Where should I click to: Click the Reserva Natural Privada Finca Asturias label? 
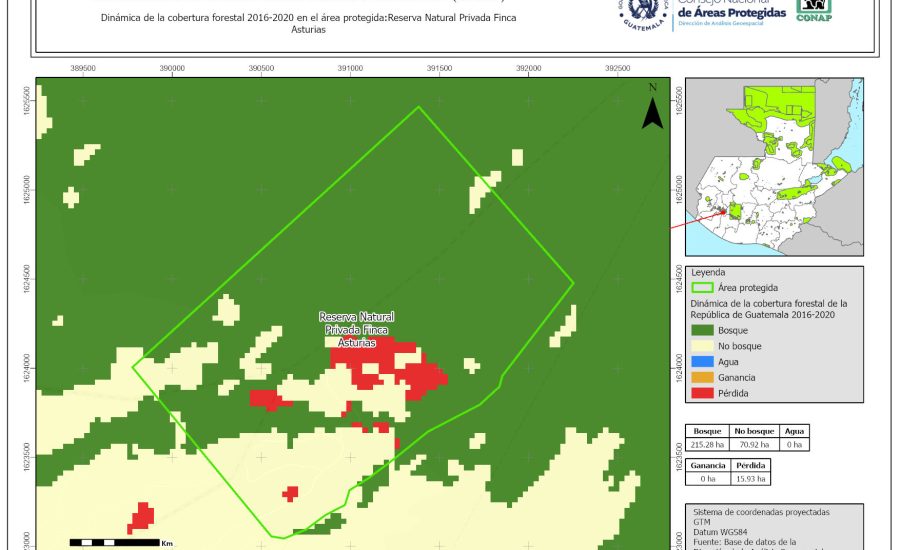point(354,329)
